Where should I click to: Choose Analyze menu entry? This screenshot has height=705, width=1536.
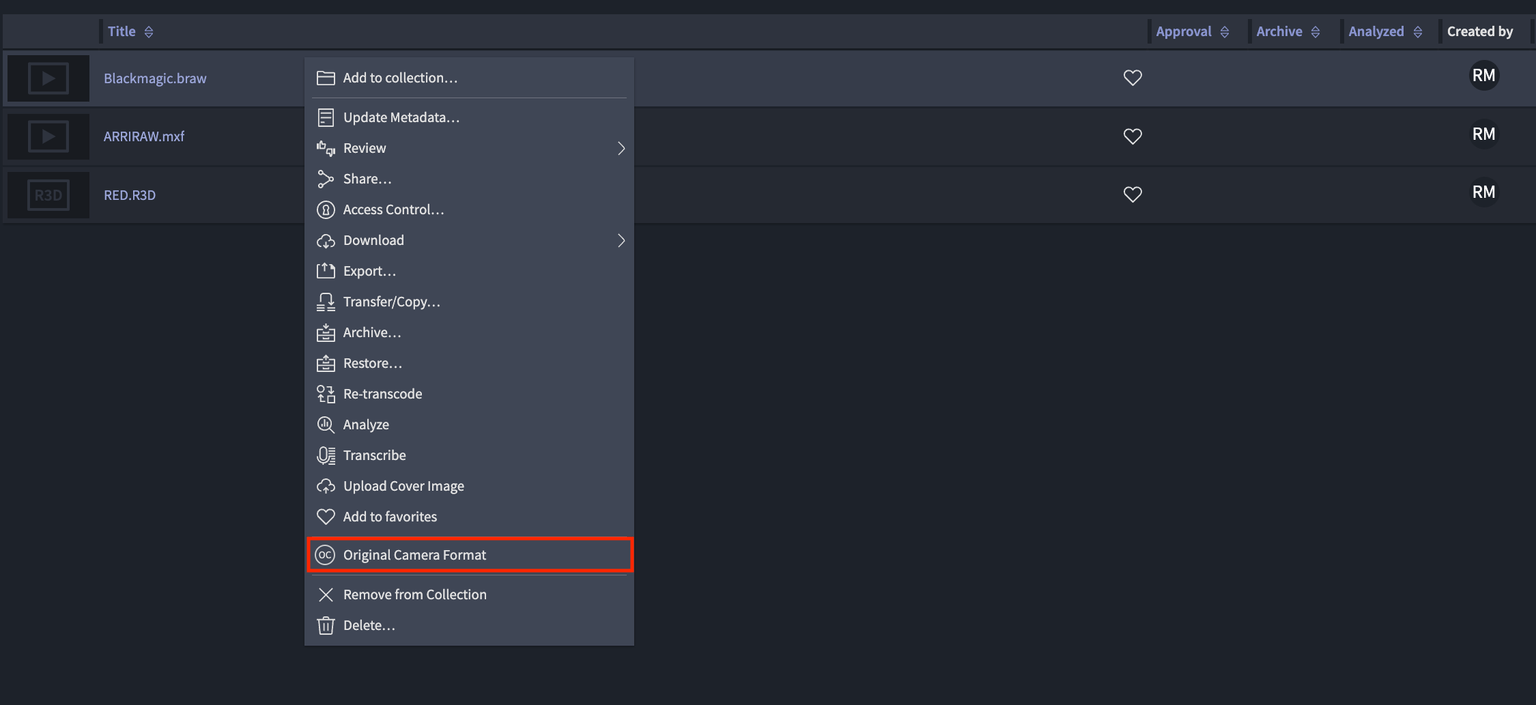coord(469,425)
